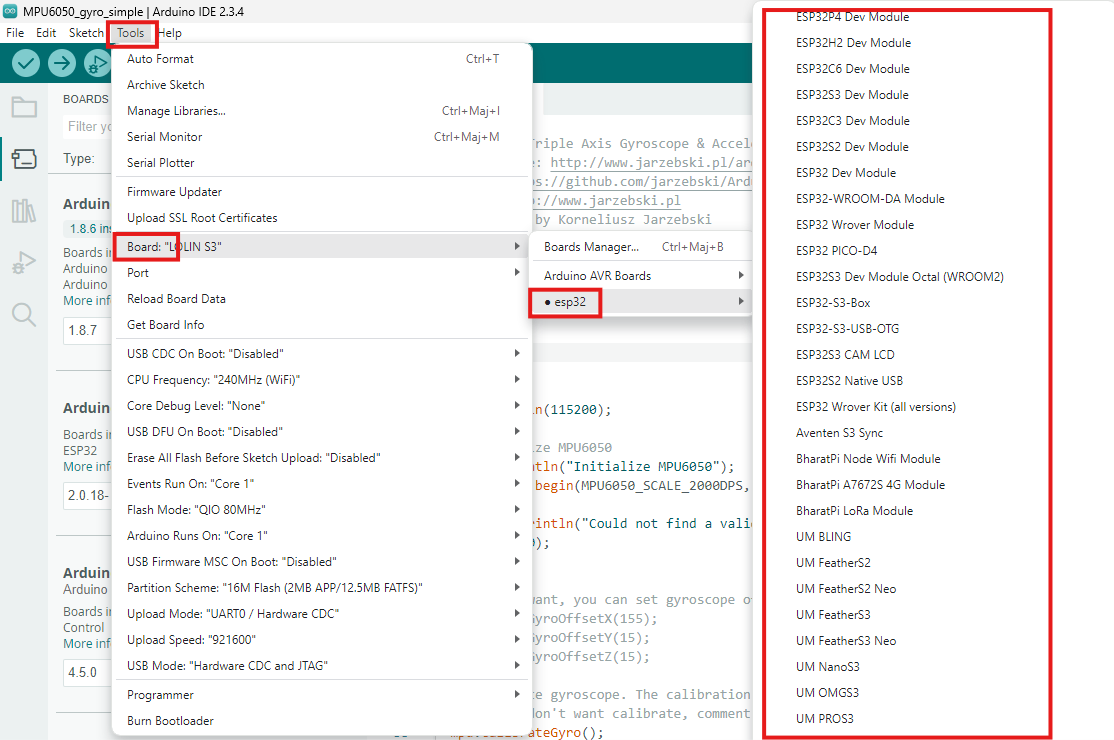Expand Core Debug Level option
The image size is (1114, 740).
[x=322, y=406]
